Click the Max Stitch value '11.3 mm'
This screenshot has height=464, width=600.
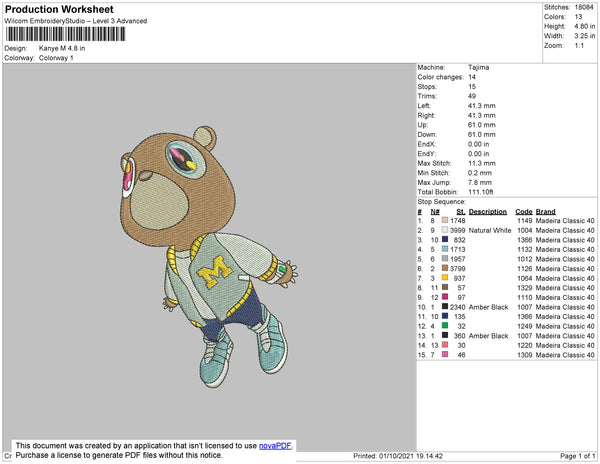click(x=482, y=163)
